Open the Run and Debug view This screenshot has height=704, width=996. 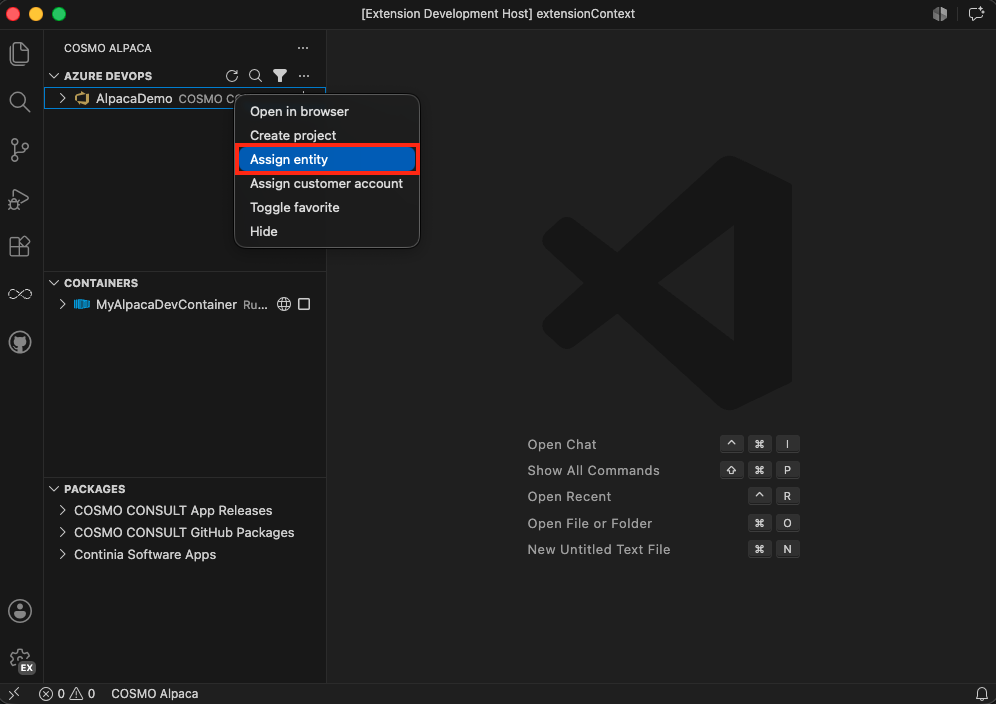coord(20,199)
